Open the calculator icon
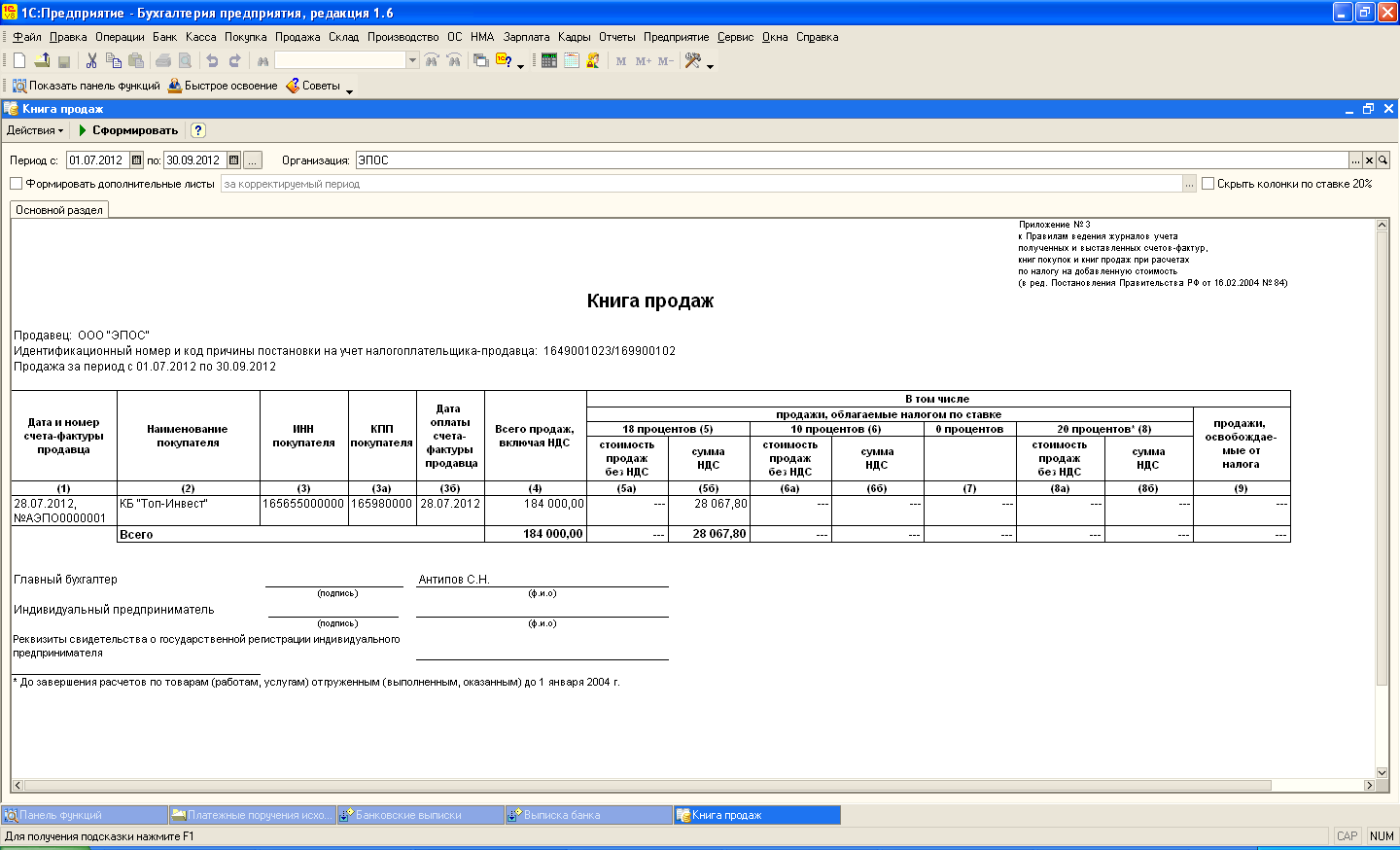The height and width of the screenshot is (850, 1400). [549, 60]
